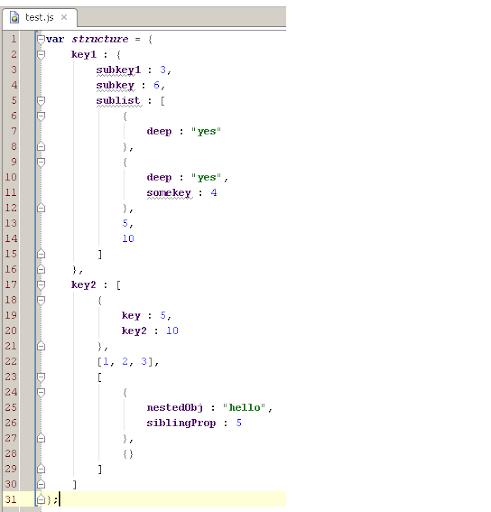Collapse fold marker on line 23
The width and height of the screenshot is (491, 512).
41,377
